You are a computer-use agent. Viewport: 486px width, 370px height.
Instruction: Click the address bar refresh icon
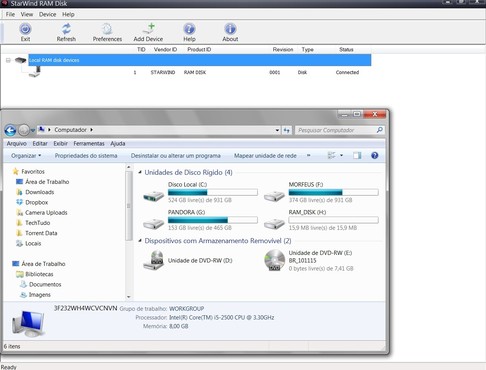point(287,130)
